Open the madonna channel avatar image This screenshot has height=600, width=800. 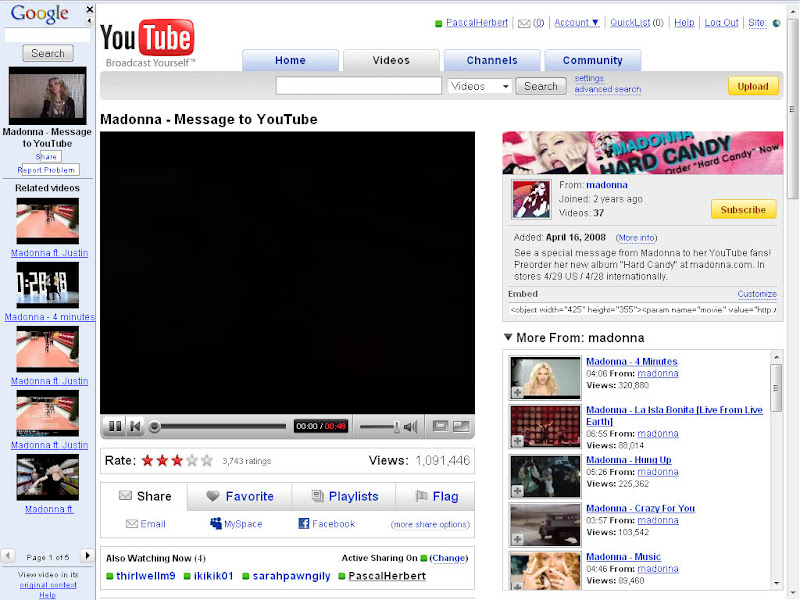(x=531, y=199)
